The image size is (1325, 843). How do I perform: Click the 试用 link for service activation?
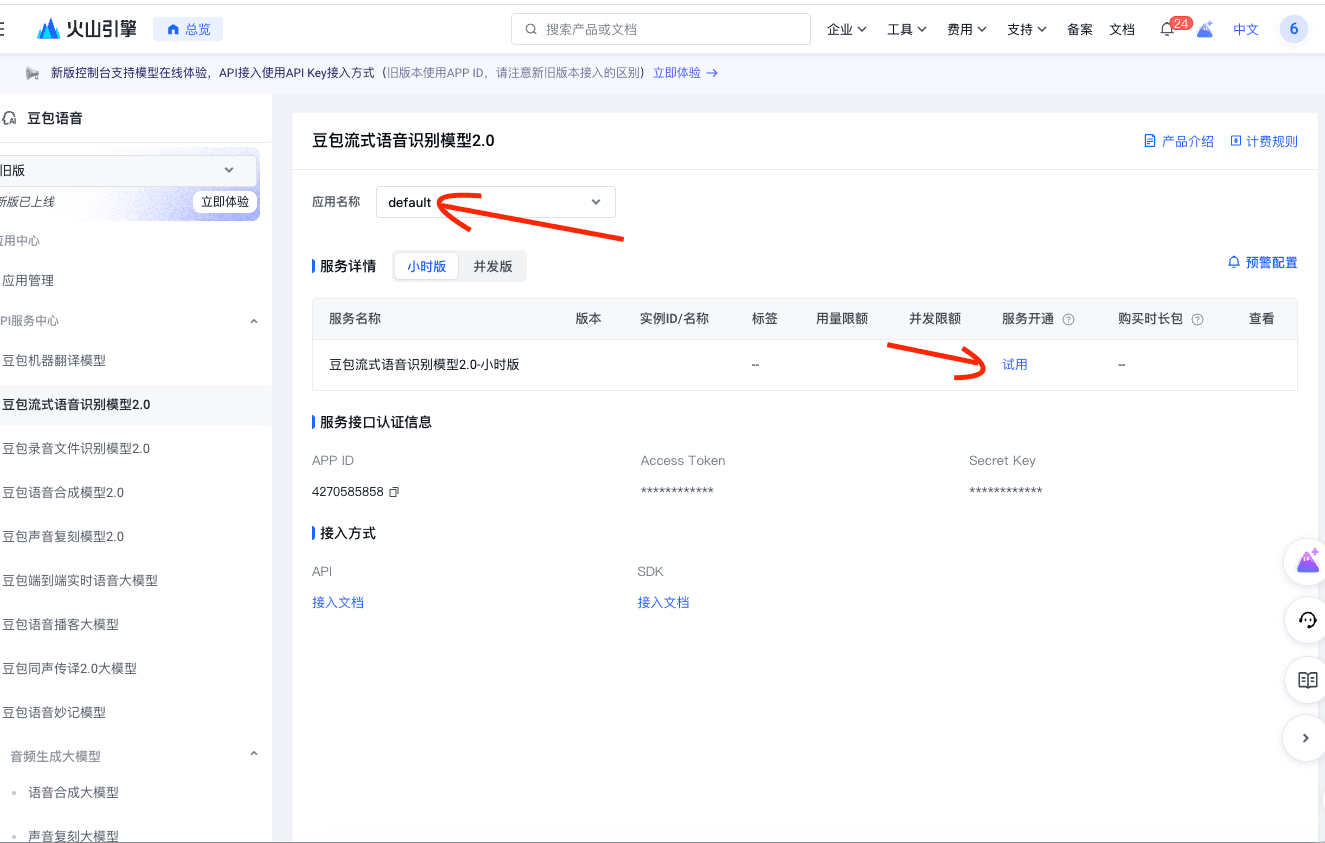click(x=1015, y=365)
